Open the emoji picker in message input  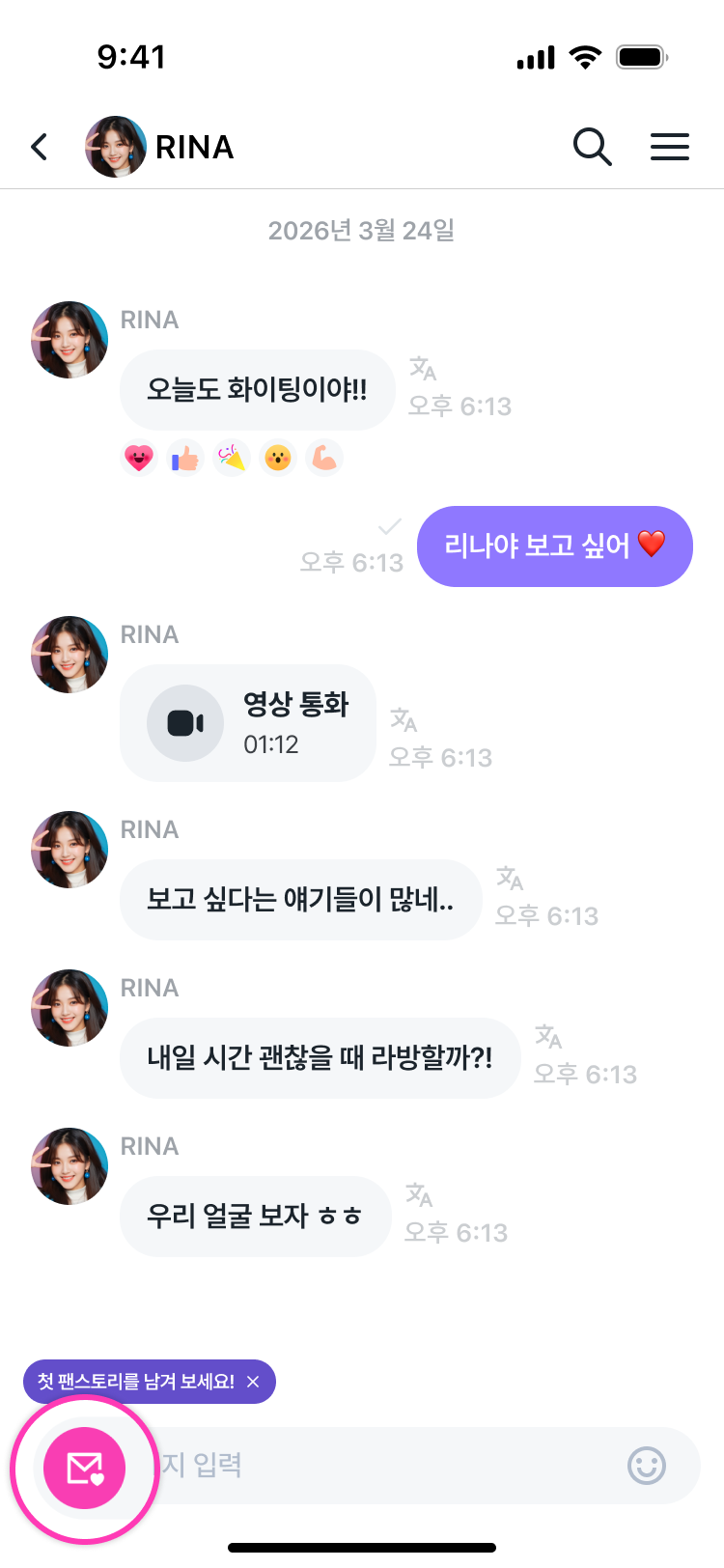[646, 1466]
